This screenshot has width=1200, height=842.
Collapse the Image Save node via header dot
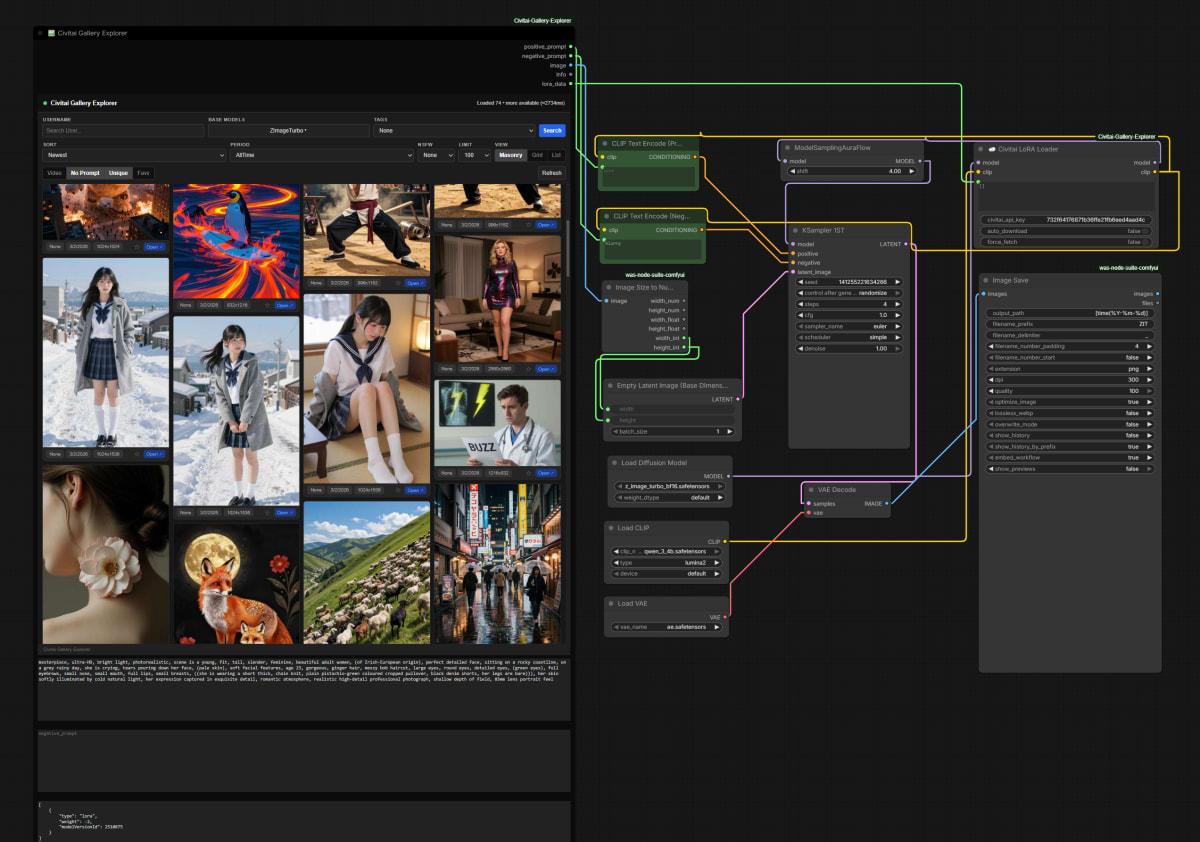(986, 280)
